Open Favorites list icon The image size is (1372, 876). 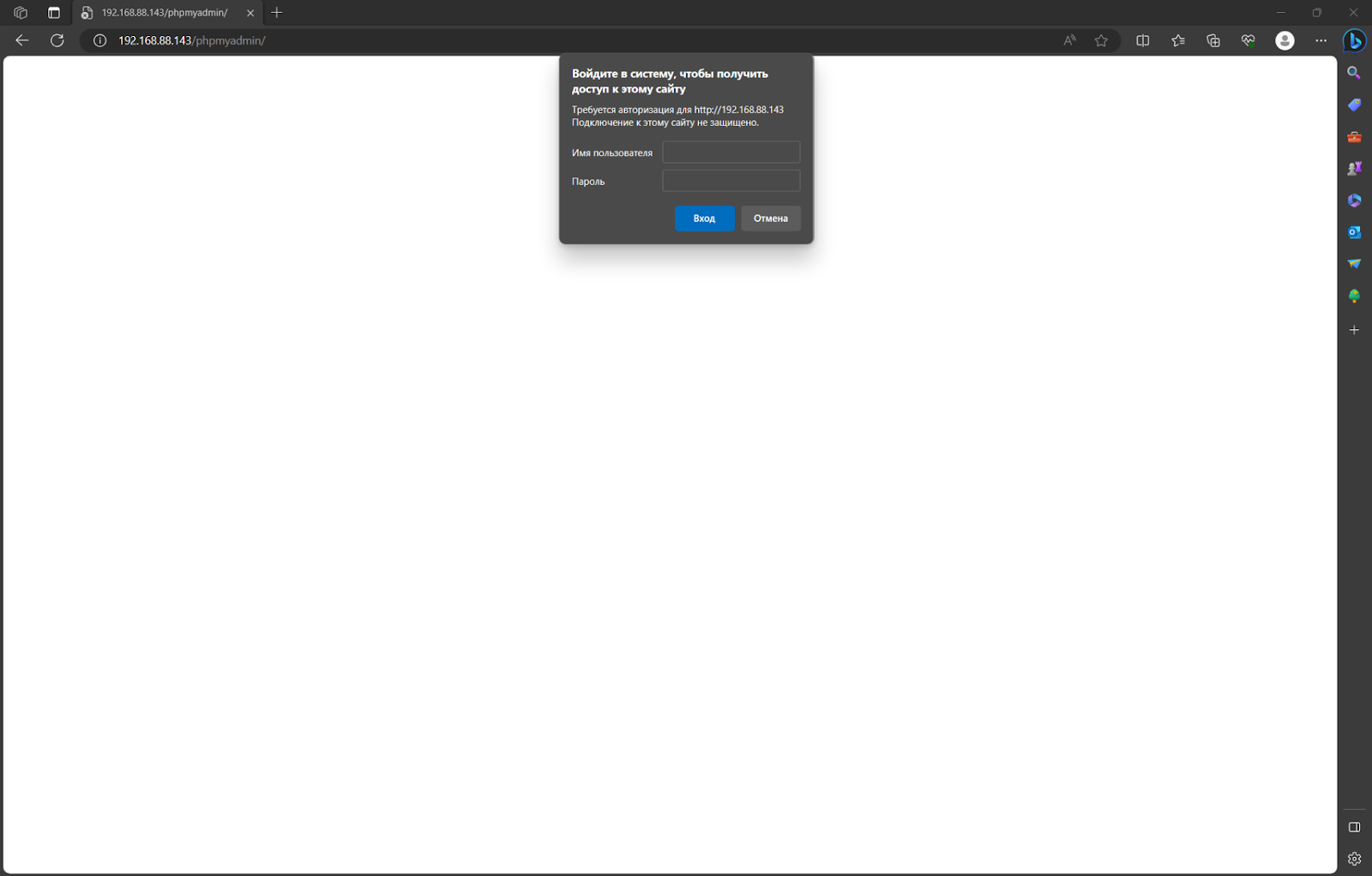coord(1178,40)
